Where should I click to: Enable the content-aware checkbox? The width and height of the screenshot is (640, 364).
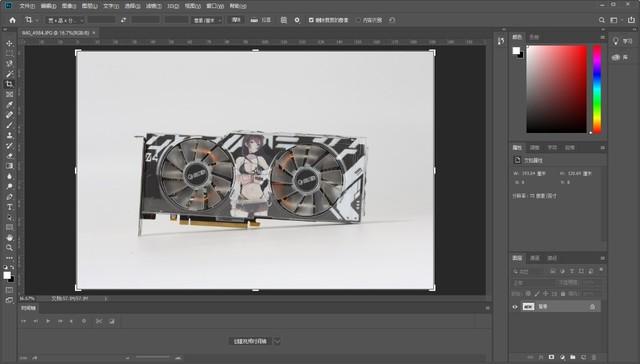pyautogui.click(x=359, y=20)
